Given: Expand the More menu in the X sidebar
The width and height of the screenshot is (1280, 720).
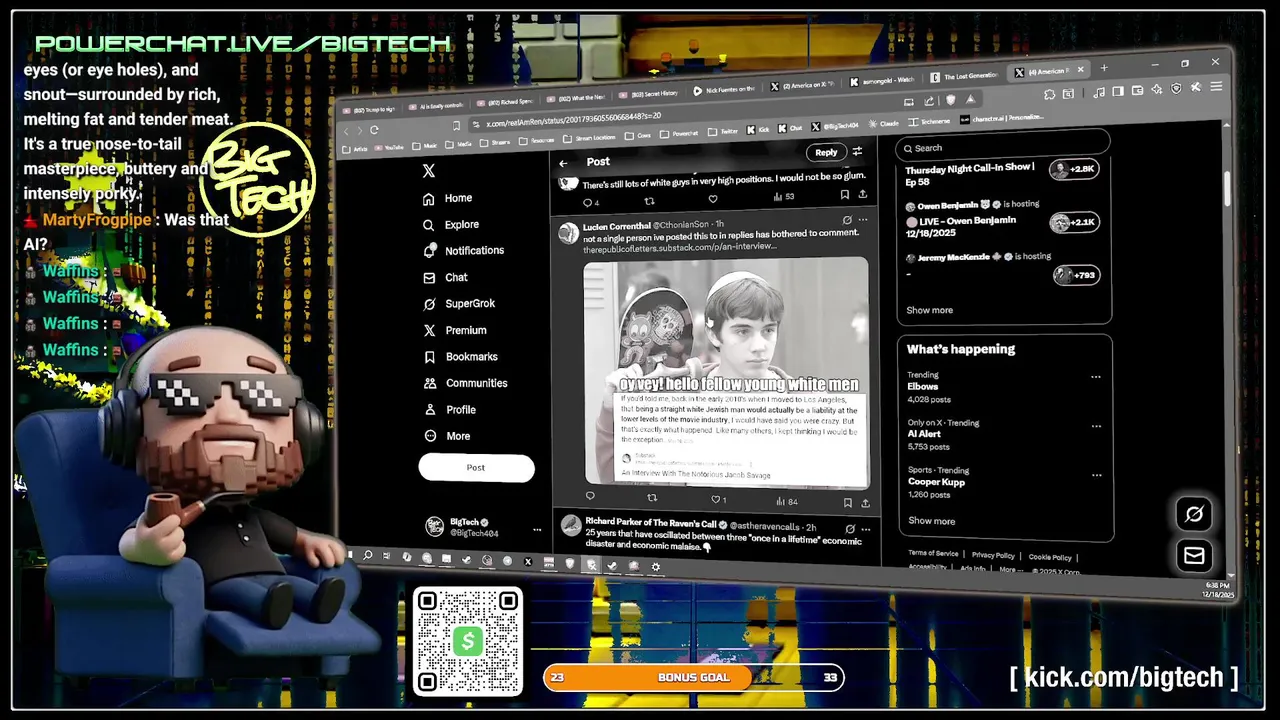Looking at the screenshot, I should [447, 436].
